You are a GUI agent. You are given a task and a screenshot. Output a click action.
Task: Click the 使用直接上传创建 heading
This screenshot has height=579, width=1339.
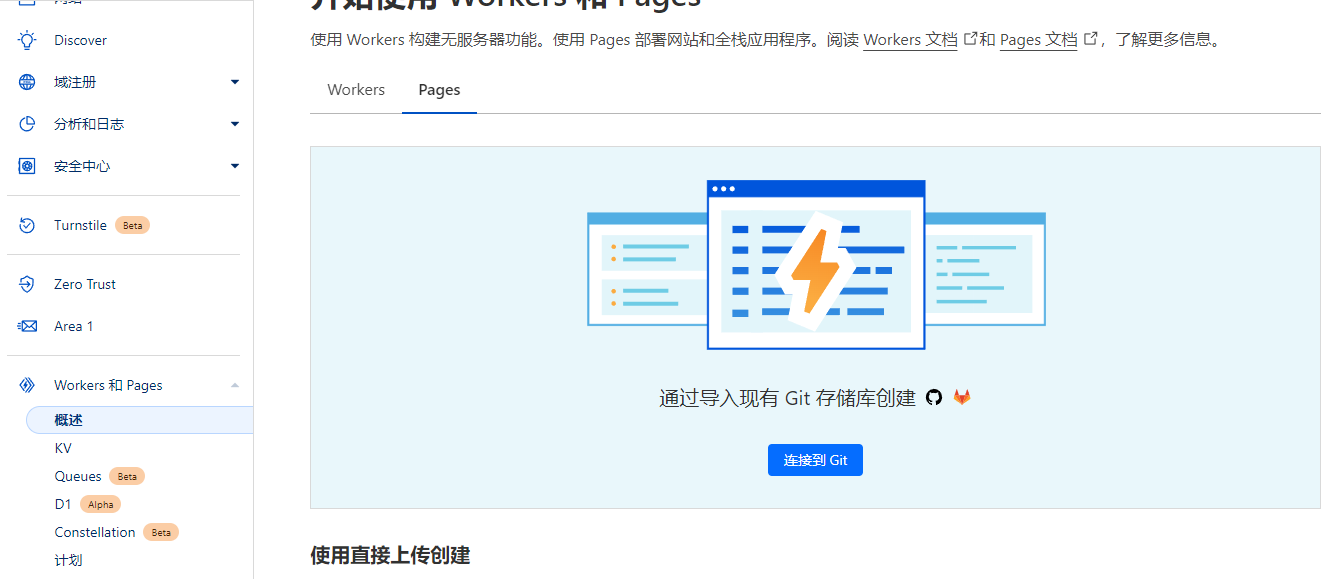tap(390, 555)
